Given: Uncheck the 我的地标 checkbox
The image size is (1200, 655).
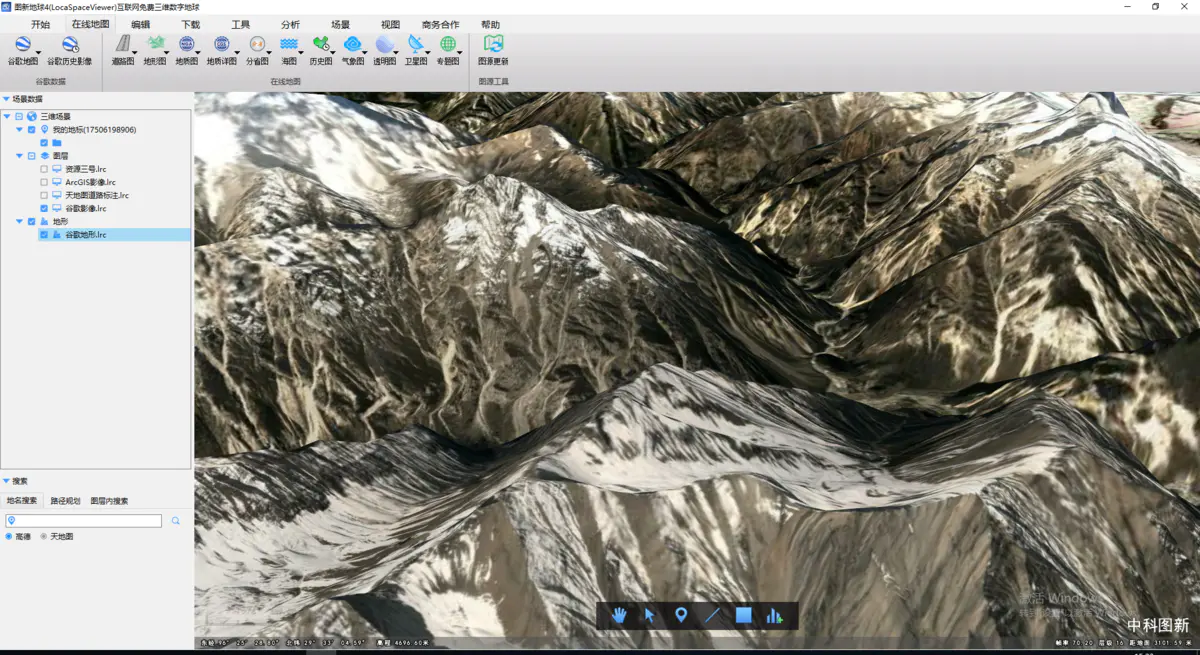Looking at the screenshot, I should click(31, 130).
